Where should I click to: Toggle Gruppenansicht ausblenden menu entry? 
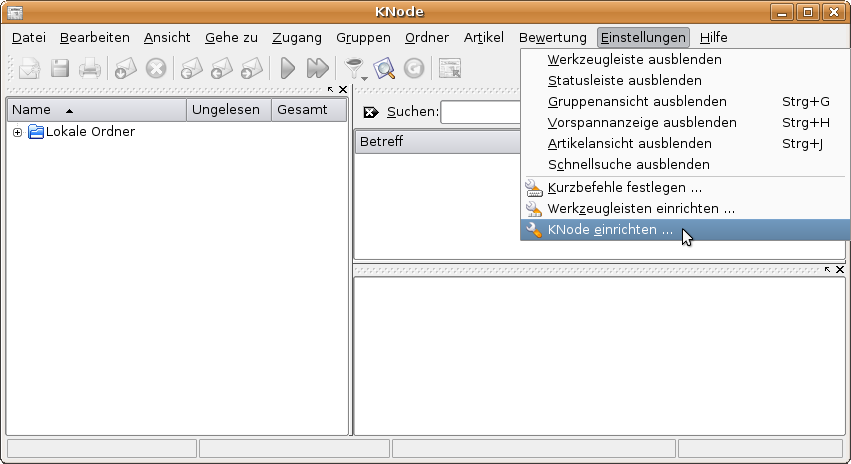[637, 101]
